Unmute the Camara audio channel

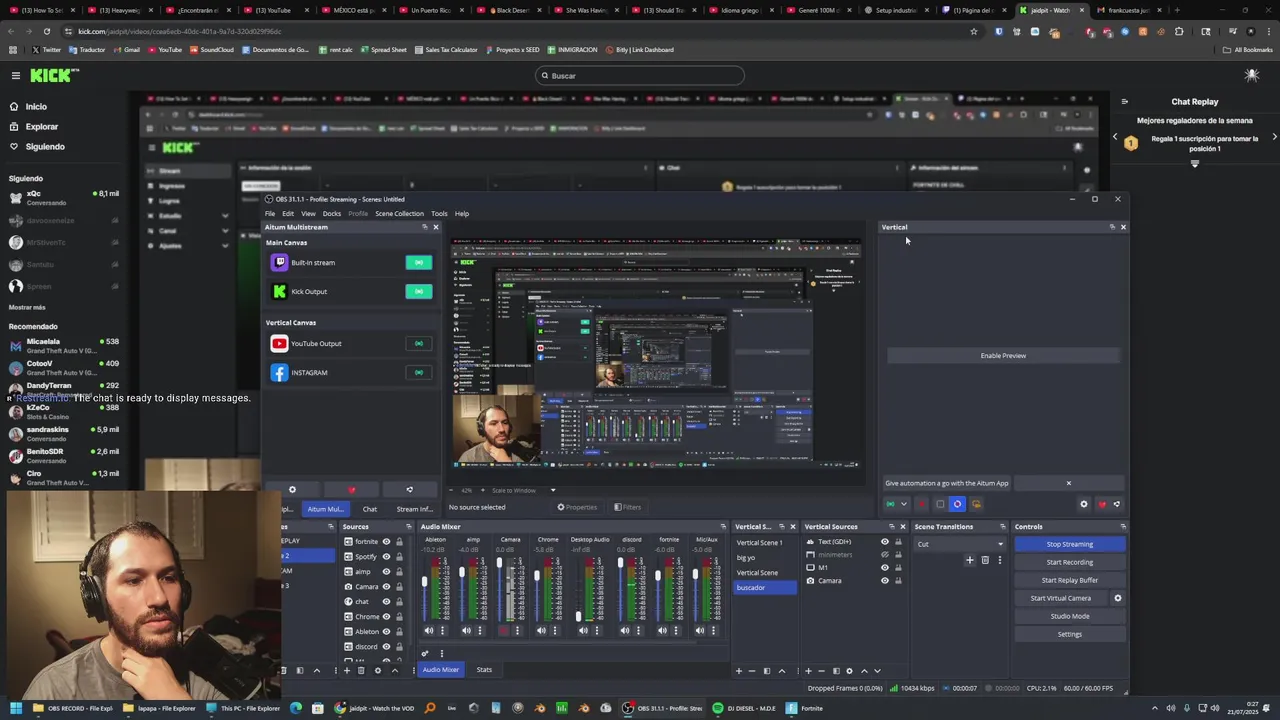[503, 630]
